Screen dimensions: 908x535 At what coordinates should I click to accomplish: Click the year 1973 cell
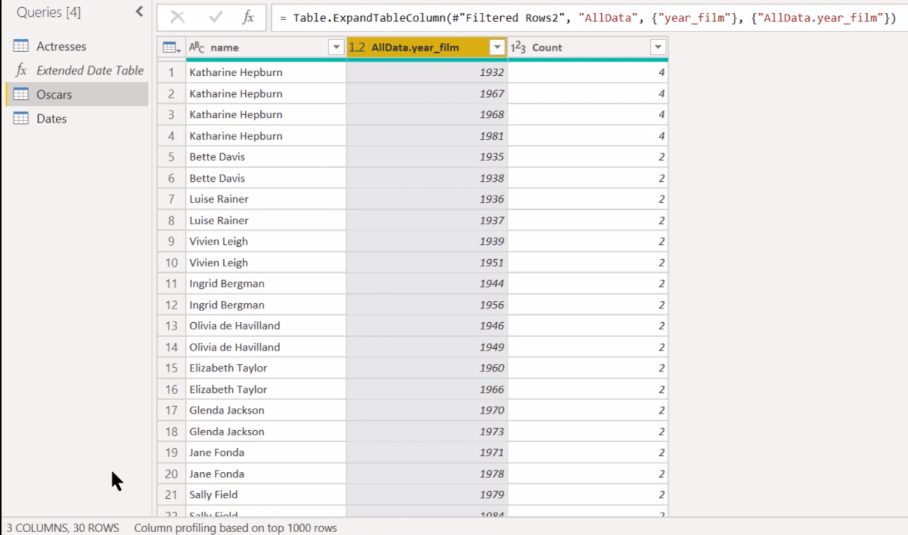point(427,432)
